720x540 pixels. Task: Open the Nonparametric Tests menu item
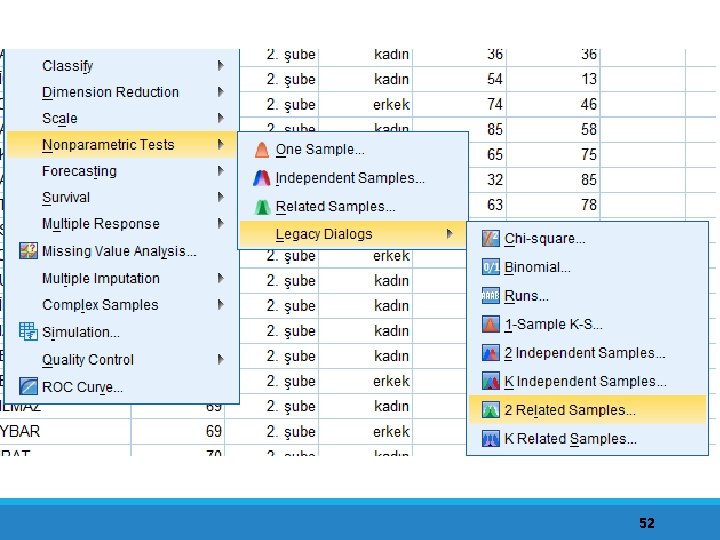(122, 145)
